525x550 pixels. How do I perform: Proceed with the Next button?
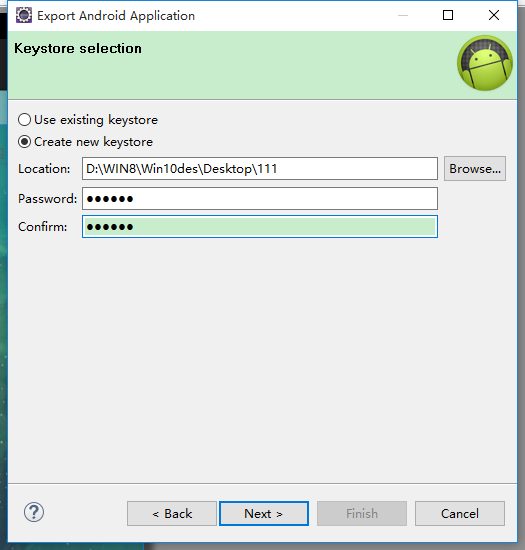click(x=264, y=514)
